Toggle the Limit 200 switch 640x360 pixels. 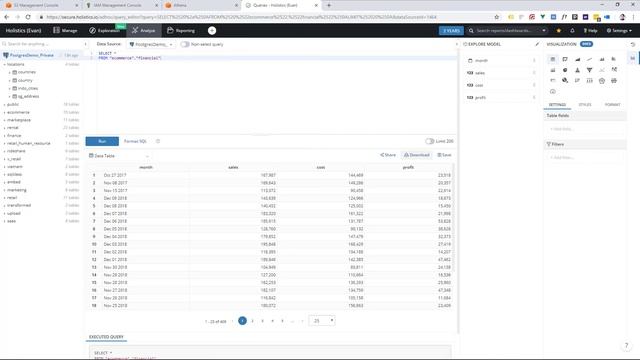tap(429, 141)
